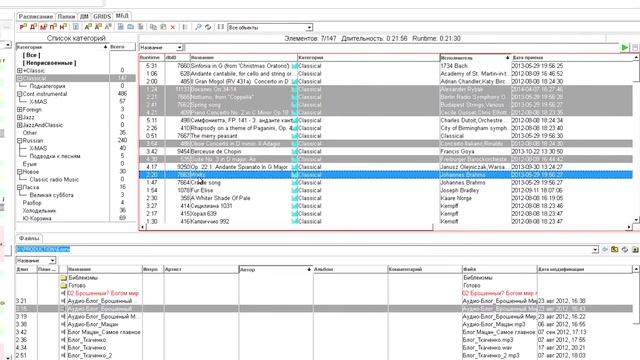
Task: Click the horizontal scroll-right arrow of track list
Action: (629, 227)
